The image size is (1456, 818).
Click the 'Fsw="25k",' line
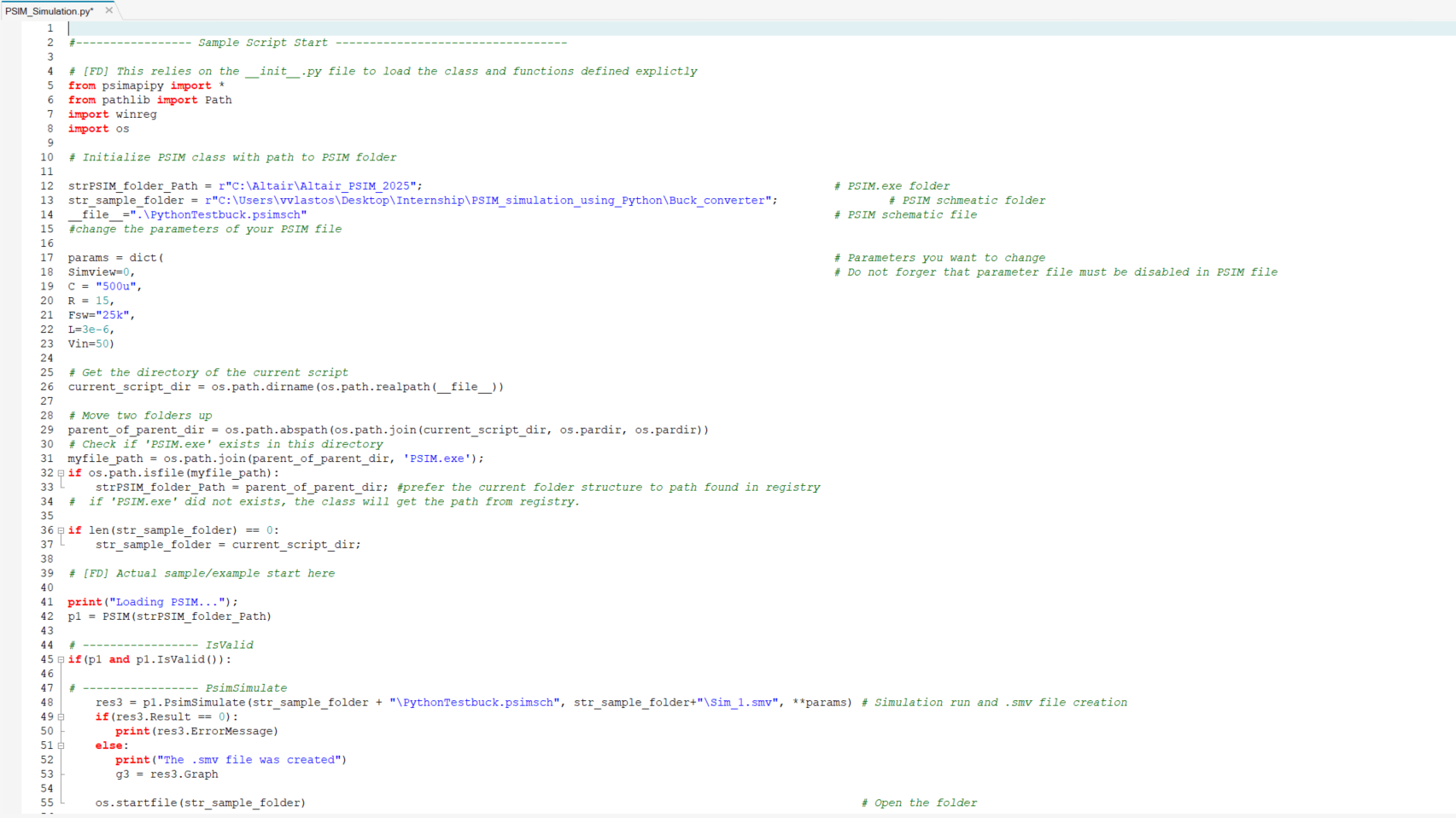tap(102, 315)
